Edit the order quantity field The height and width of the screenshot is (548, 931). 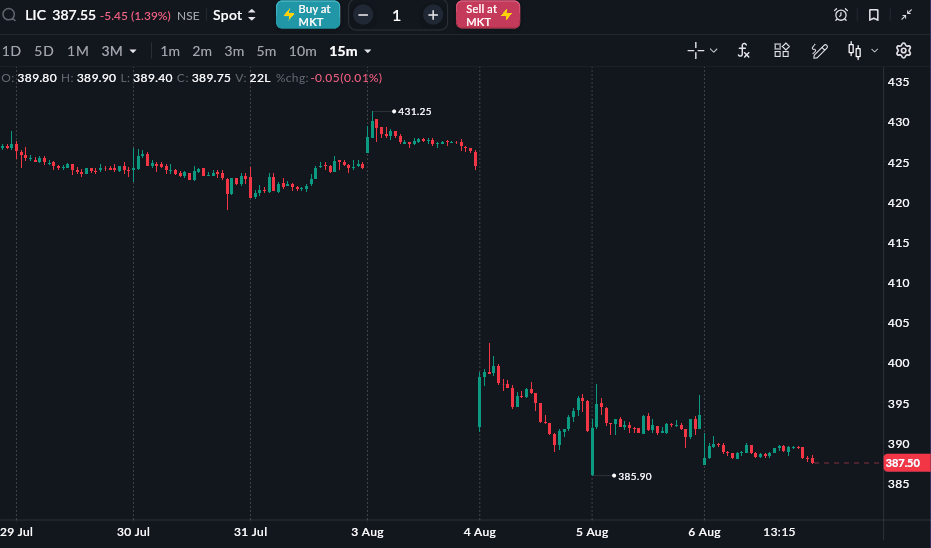(397, 15)
